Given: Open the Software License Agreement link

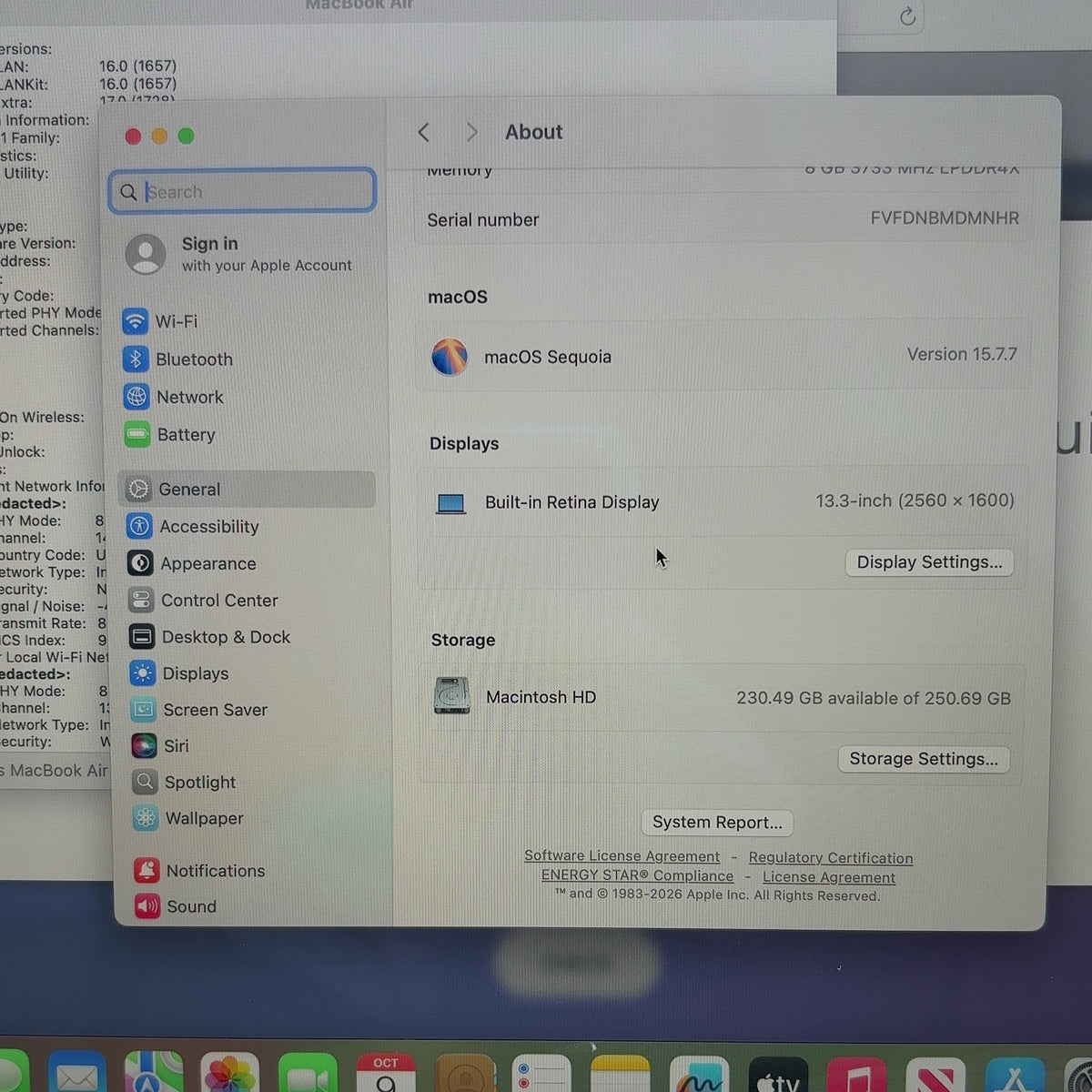Looking at the screenshot, I should pos(622,856).
